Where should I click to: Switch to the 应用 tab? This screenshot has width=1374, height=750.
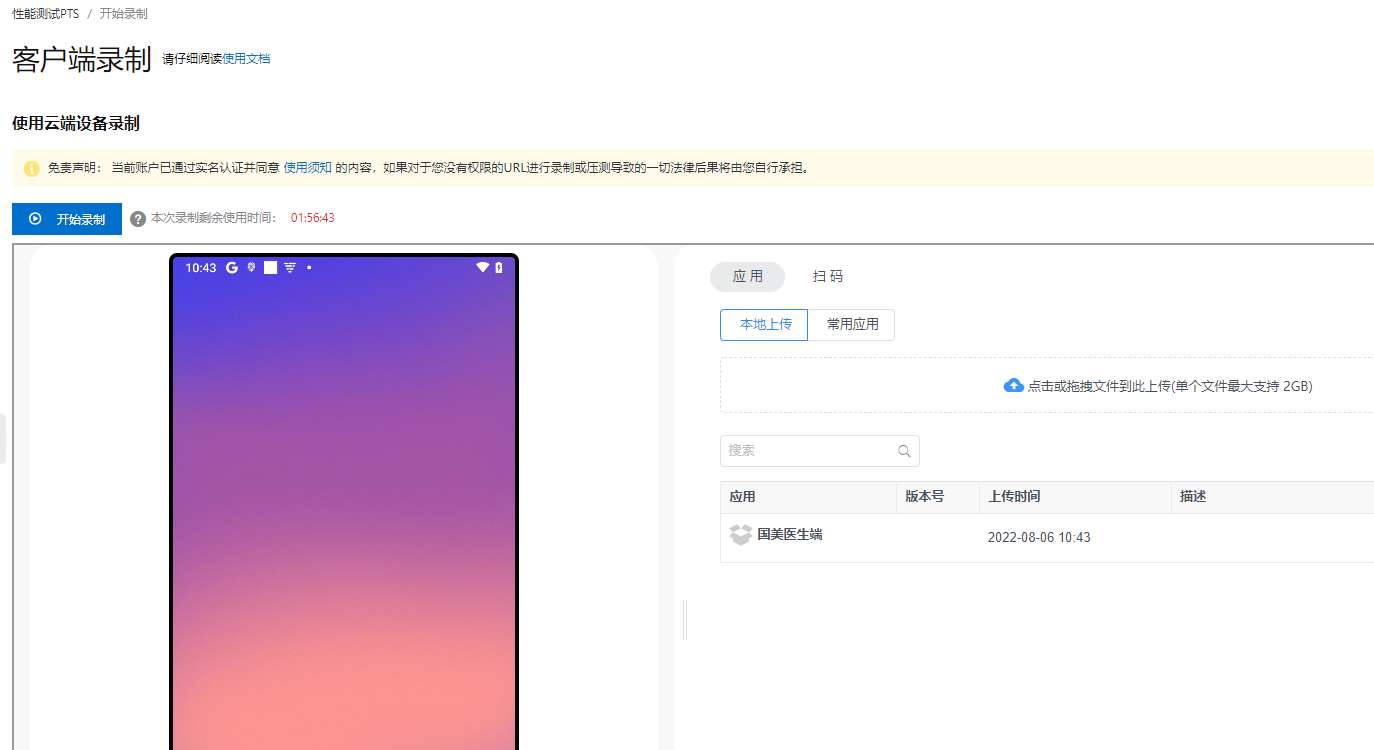tap(747, 277)
